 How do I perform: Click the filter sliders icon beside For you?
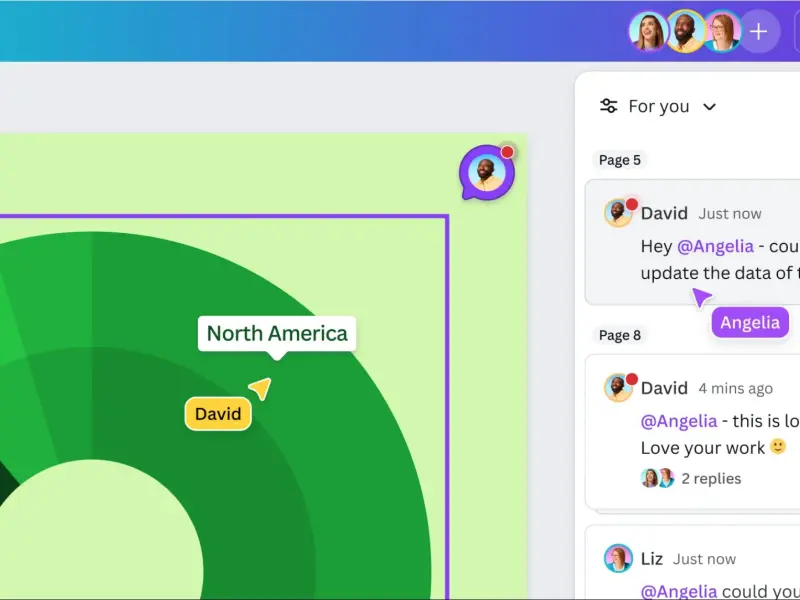click(x=608, y=106)
